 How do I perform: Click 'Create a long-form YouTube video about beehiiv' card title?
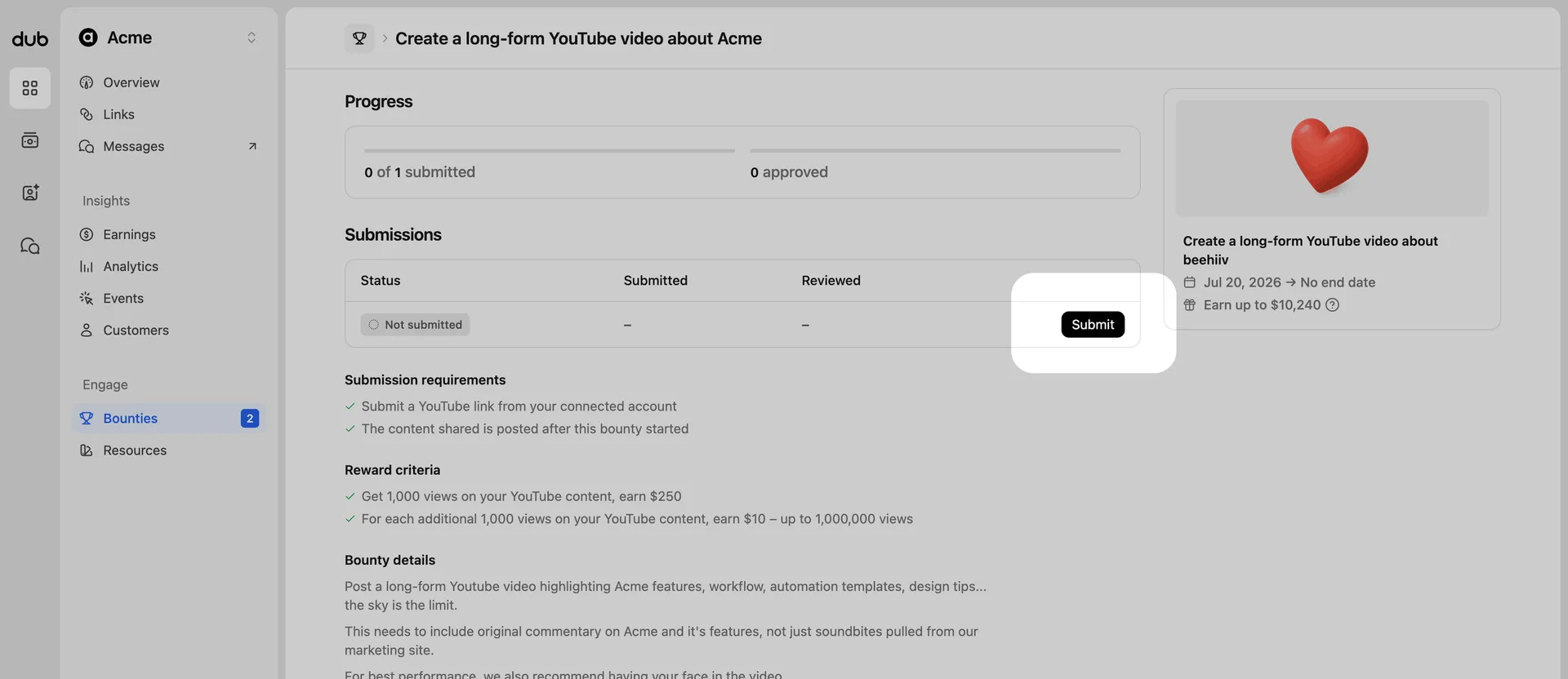1311,250
